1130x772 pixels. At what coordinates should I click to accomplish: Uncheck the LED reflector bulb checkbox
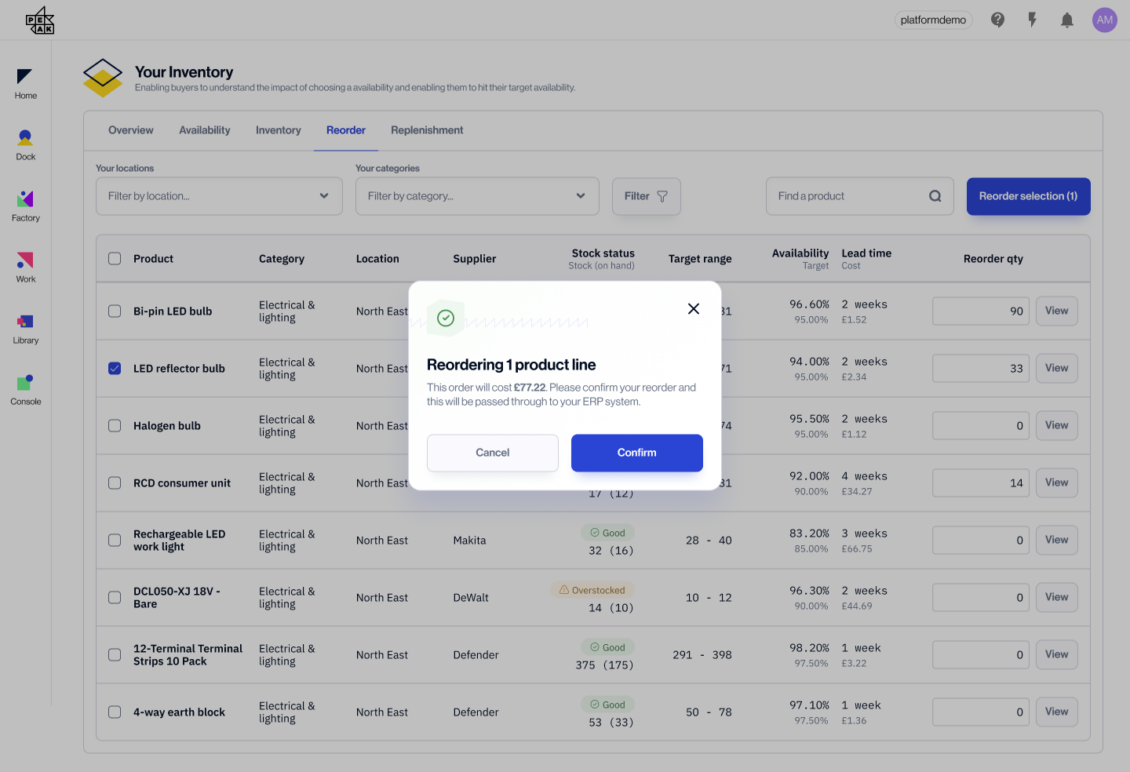pyautogui.click(x=114, y=368)
